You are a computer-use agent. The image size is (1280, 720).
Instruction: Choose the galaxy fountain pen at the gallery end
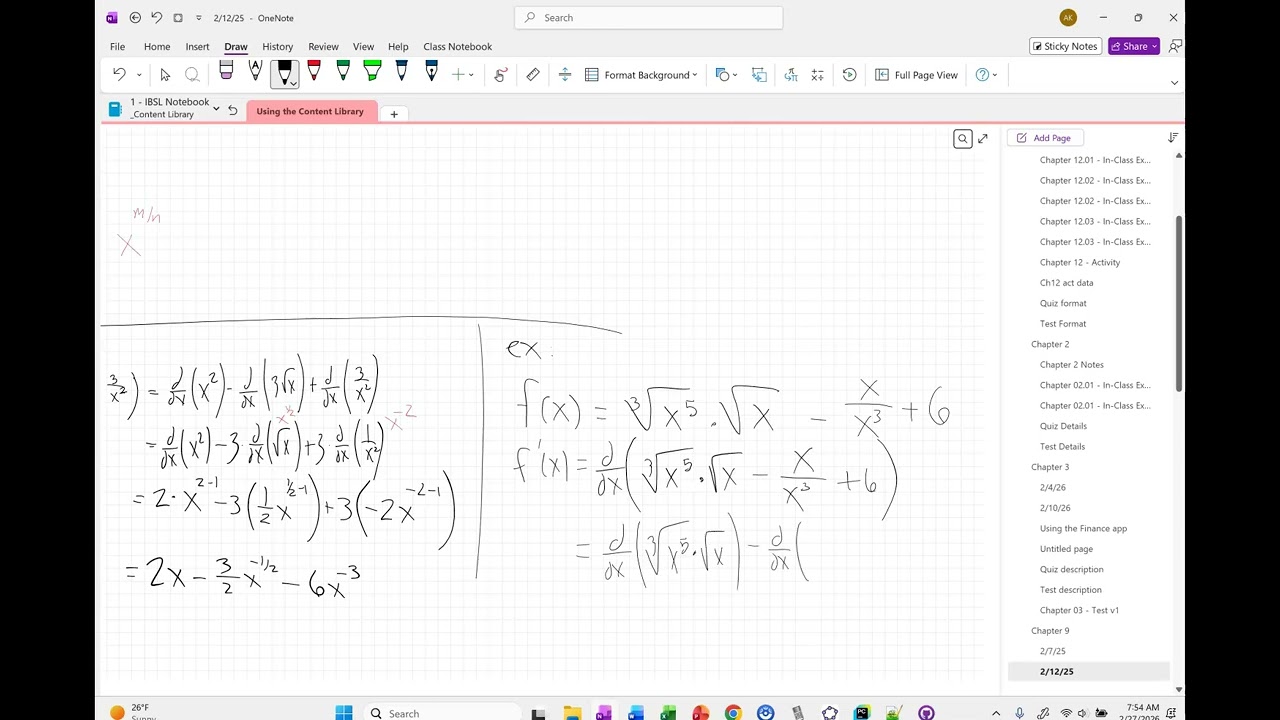click(x=431, y=72)
